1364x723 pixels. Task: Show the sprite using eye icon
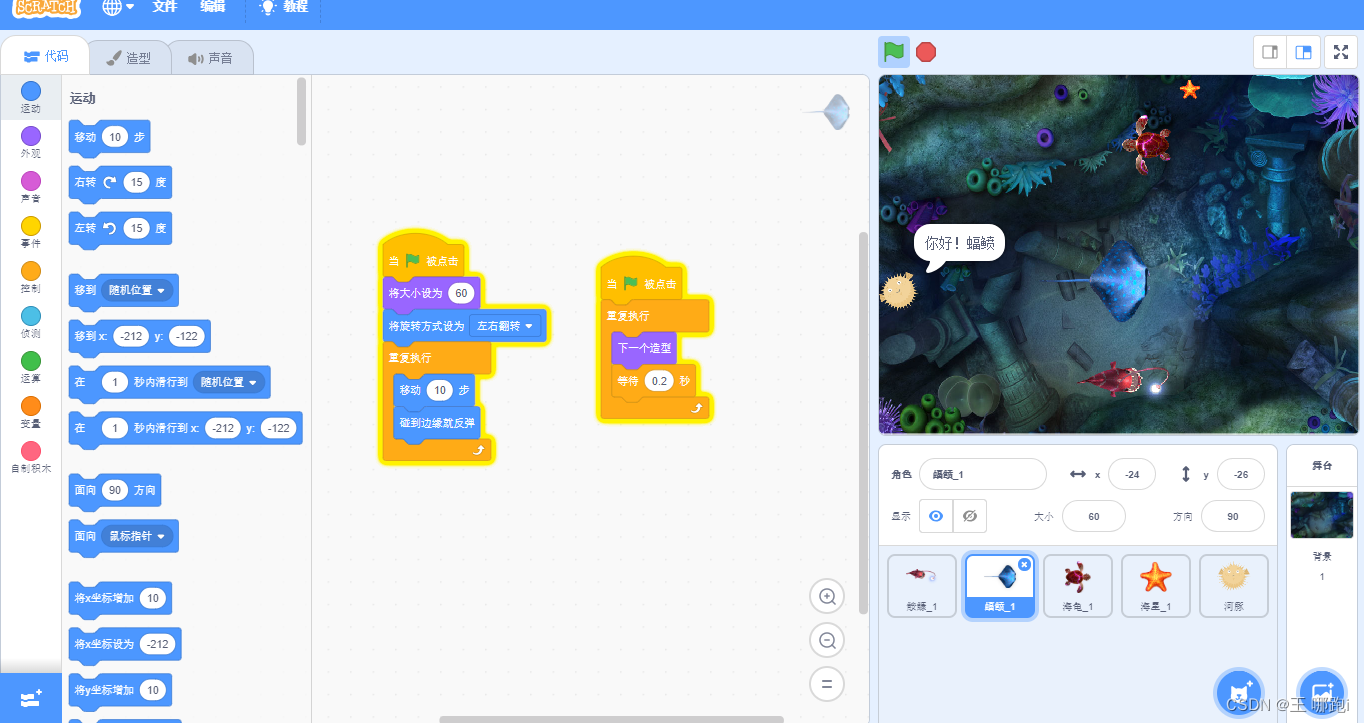[936, 516]
